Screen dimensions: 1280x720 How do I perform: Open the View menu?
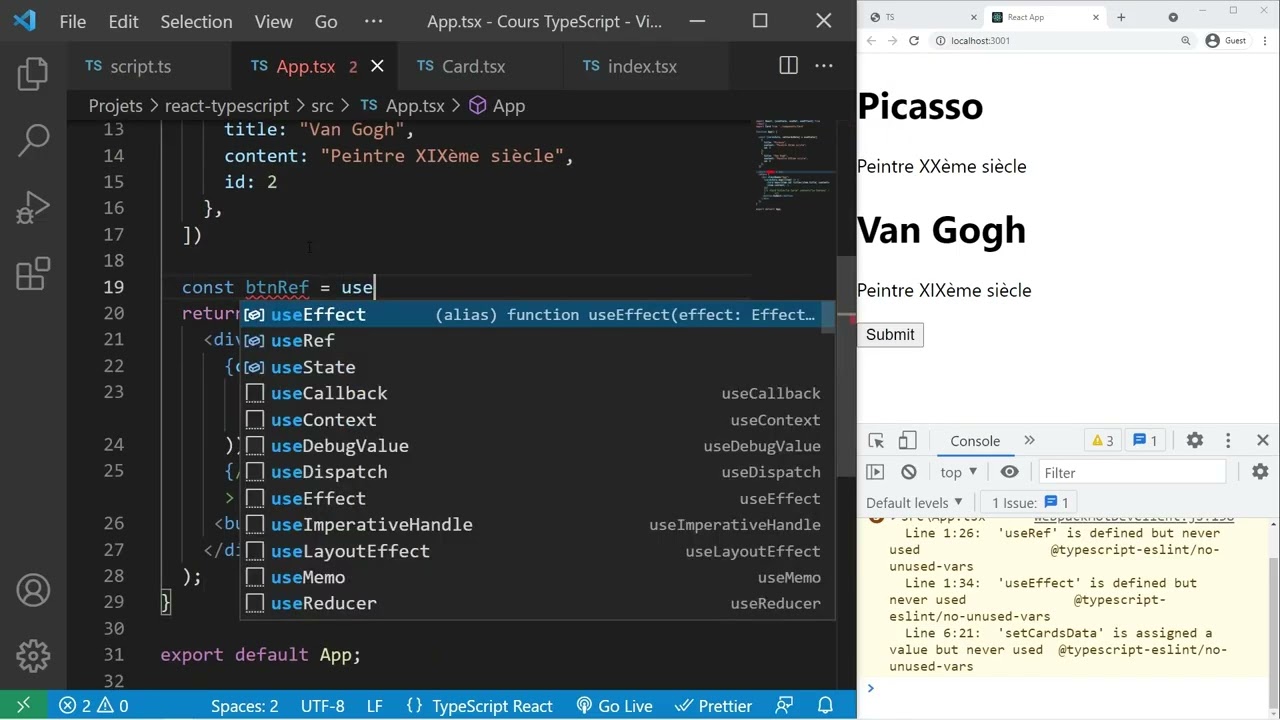[274, 21]
